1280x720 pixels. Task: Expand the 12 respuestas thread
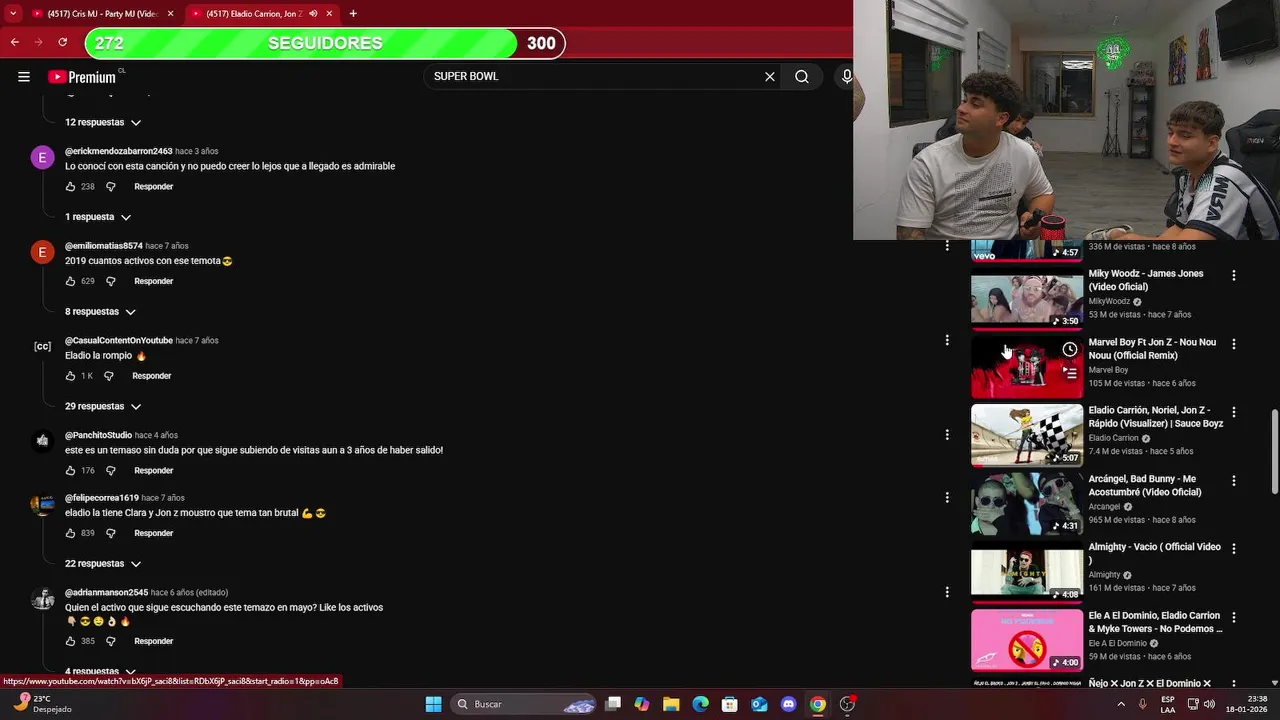[x=102, y=122]
